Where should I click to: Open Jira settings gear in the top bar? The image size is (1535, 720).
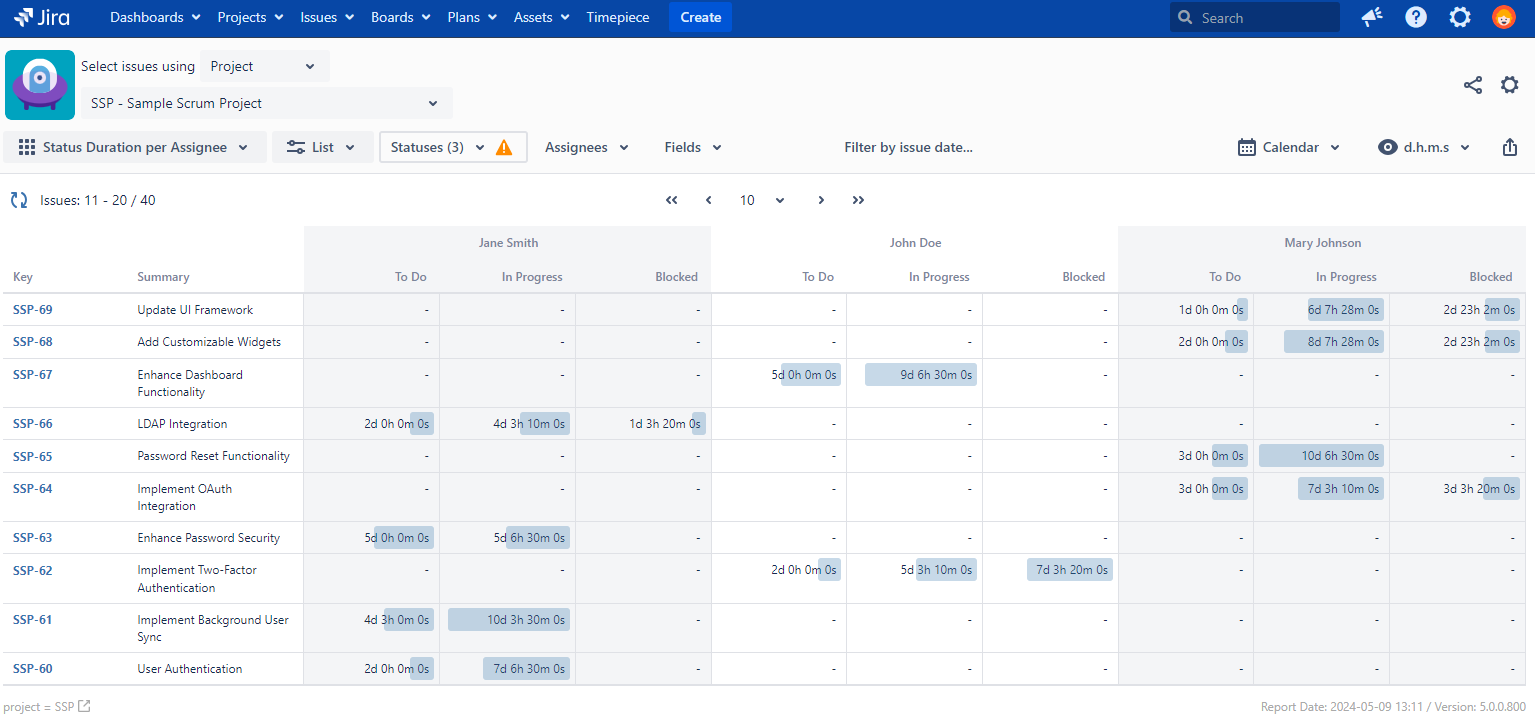tap(1459, 17)
